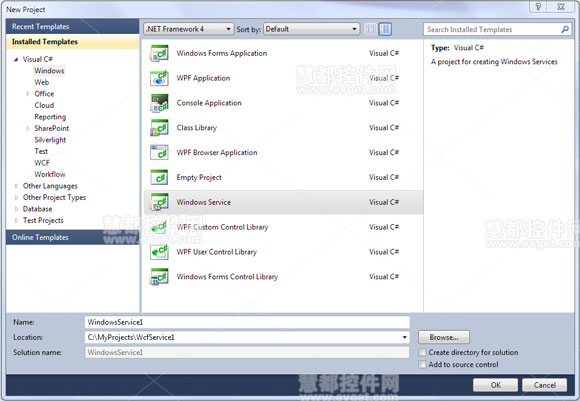Click the "Windows Forms Application" template name
Screen dimensions: 580x401
[222, 53]
